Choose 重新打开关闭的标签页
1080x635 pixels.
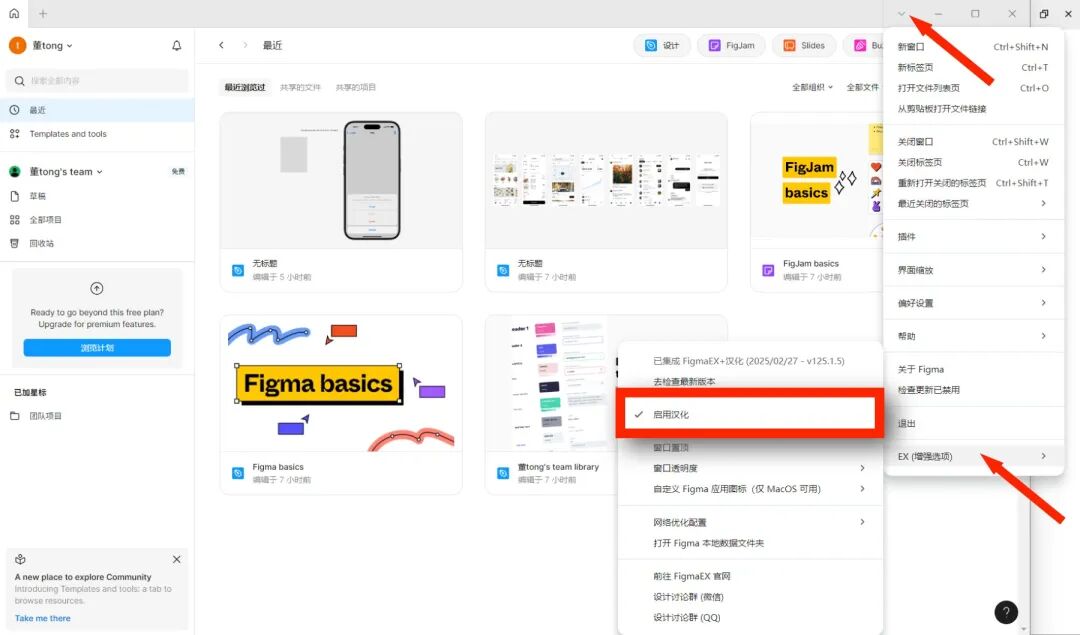pos(973,183)
